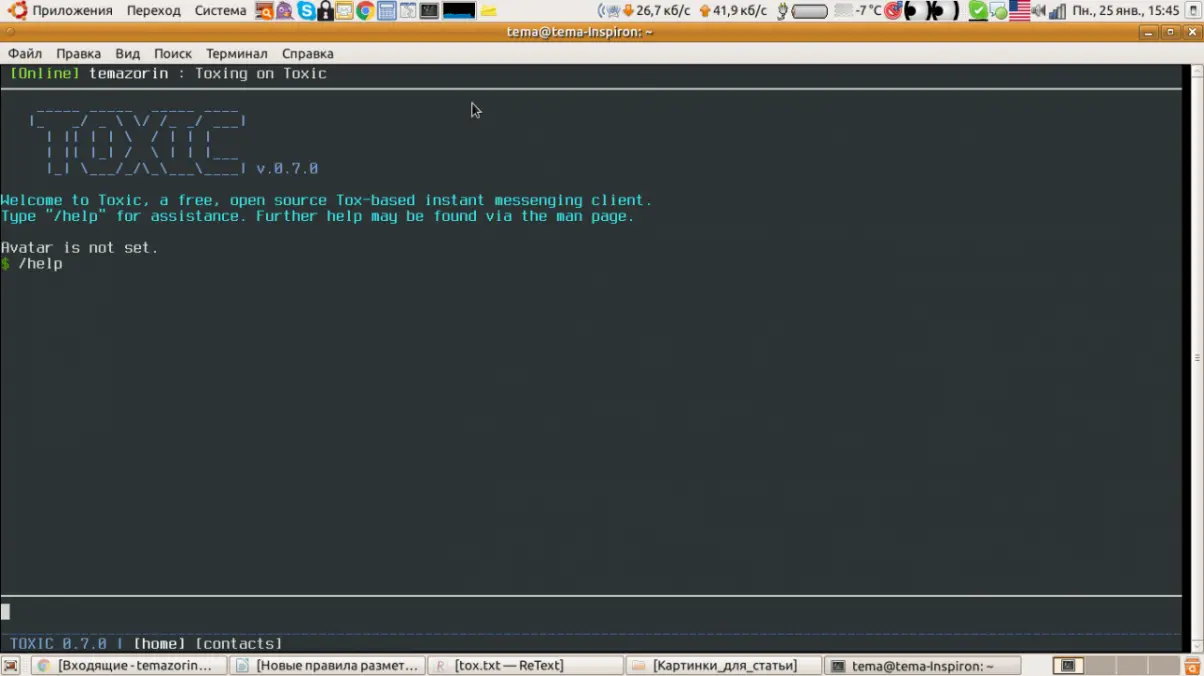This screenshot has width=1204, height=676.
Task: Click the system monitor graph applet
Action: [459, 11]
